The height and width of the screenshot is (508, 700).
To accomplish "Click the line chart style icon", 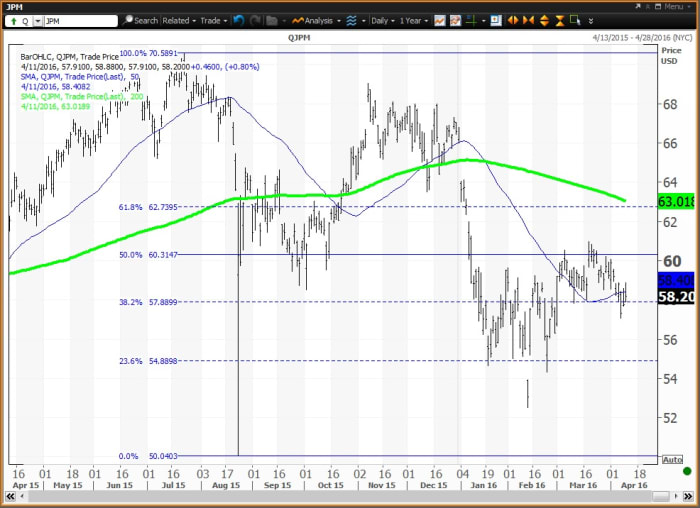I will (440, 21).
